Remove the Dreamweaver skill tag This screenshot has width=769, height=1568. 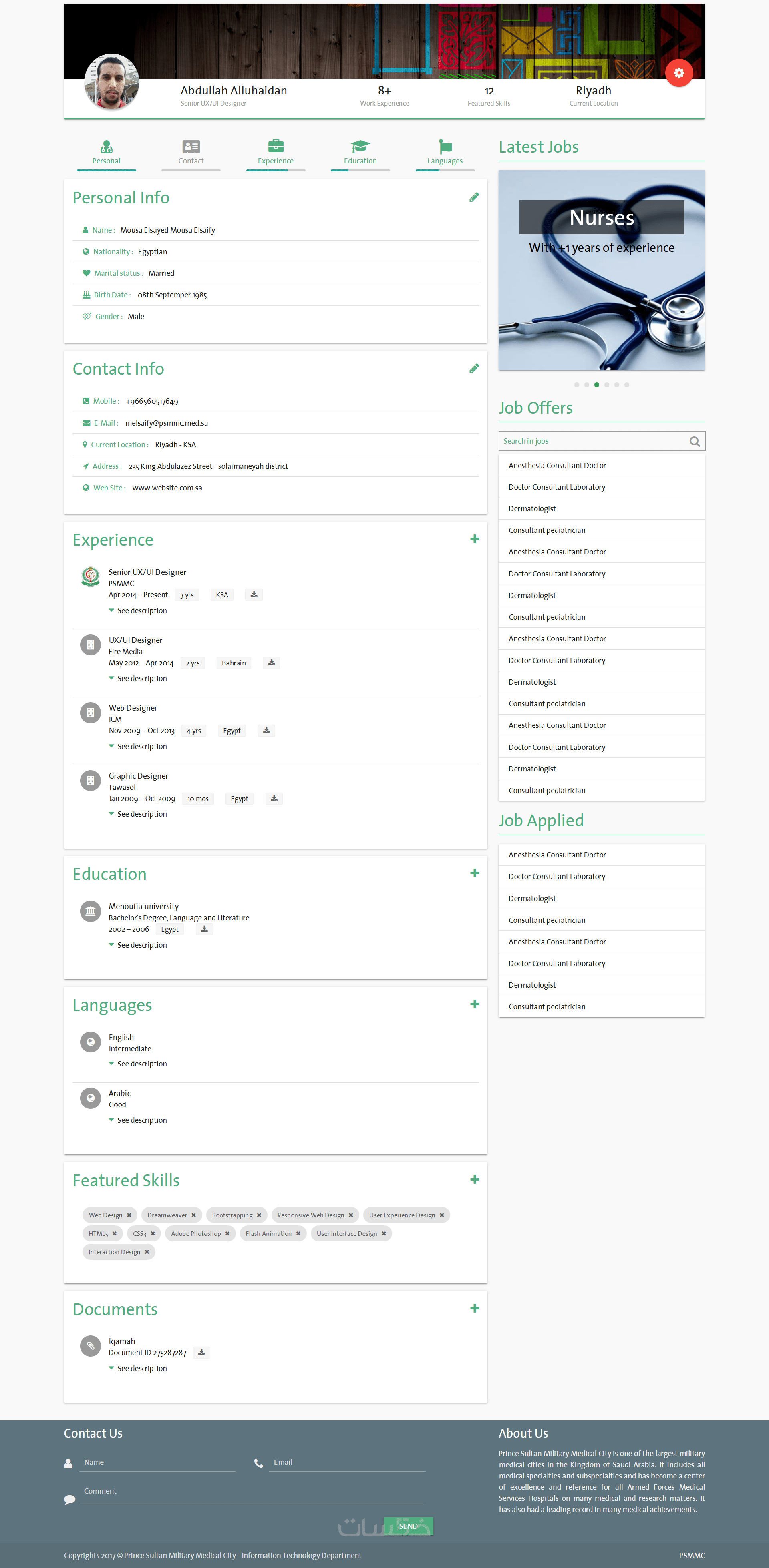point(193,1215)
